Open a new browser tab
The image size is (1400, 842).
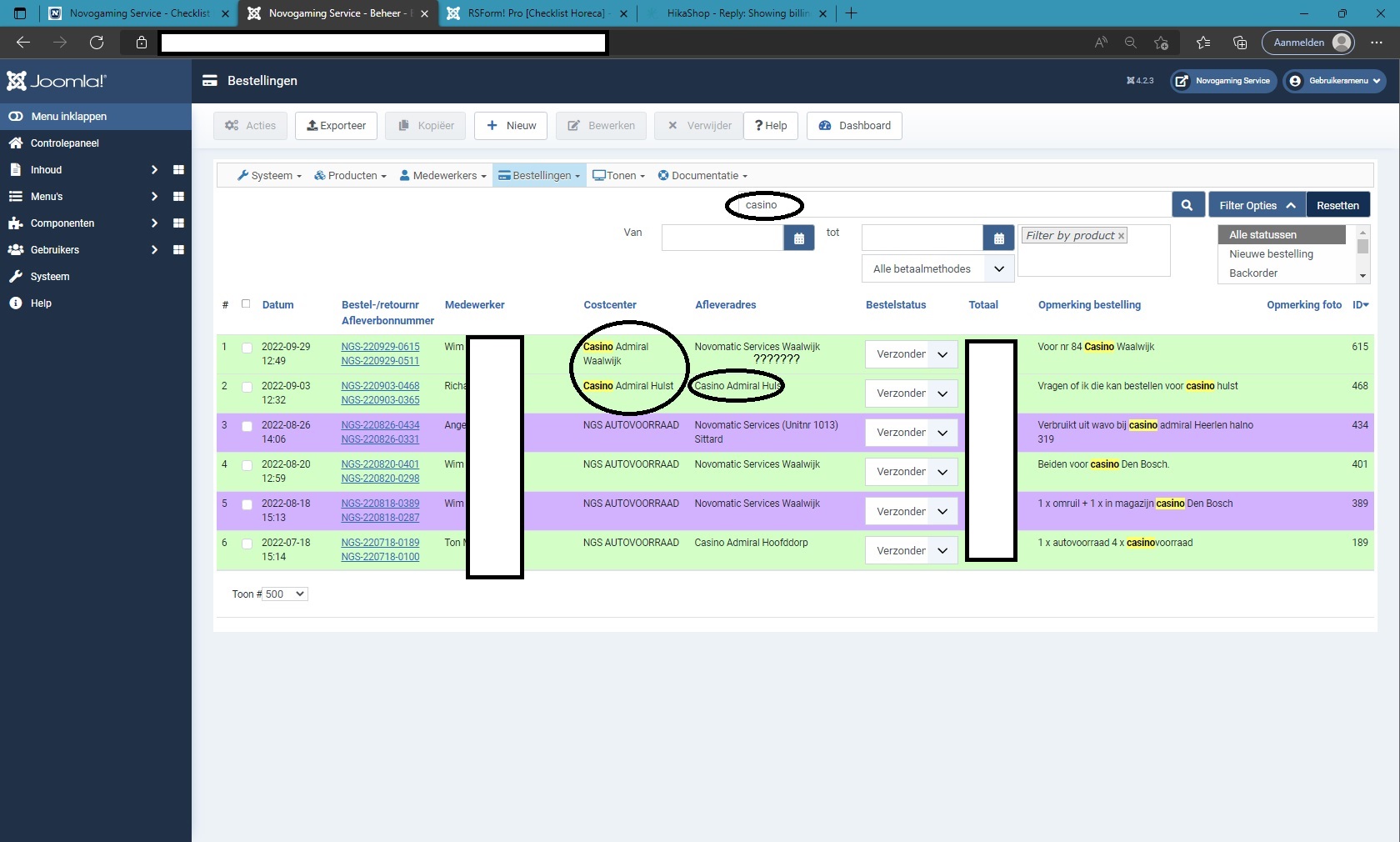pos(851,13)
